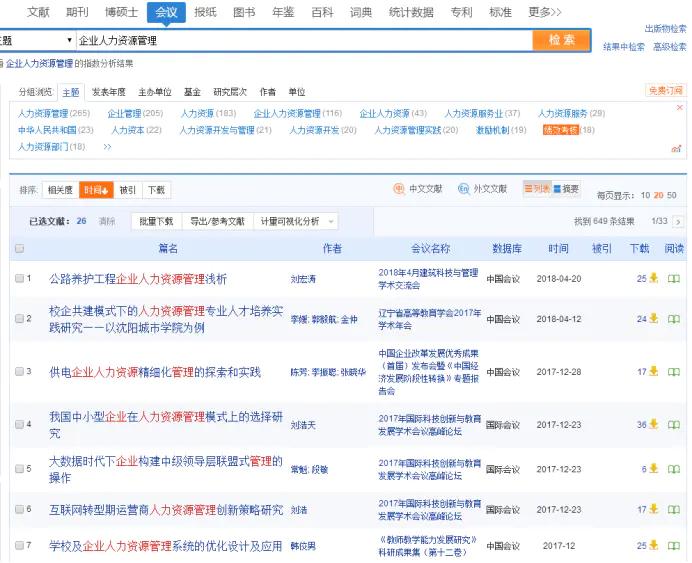Click the search box containing 企业人力资源管理
The image size is (692, 563).
click(x=305, y=41)
